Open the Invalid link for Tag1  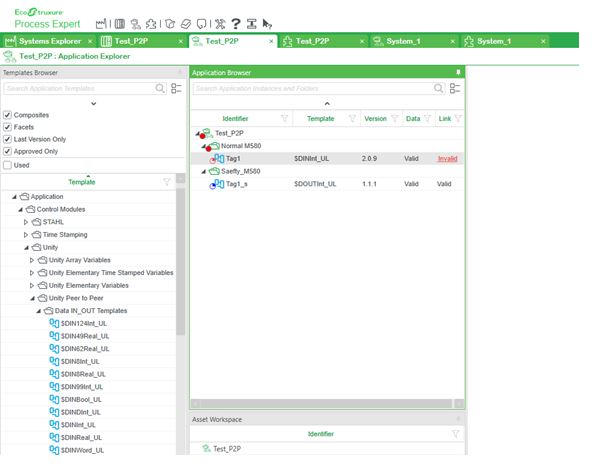[447, 159]
